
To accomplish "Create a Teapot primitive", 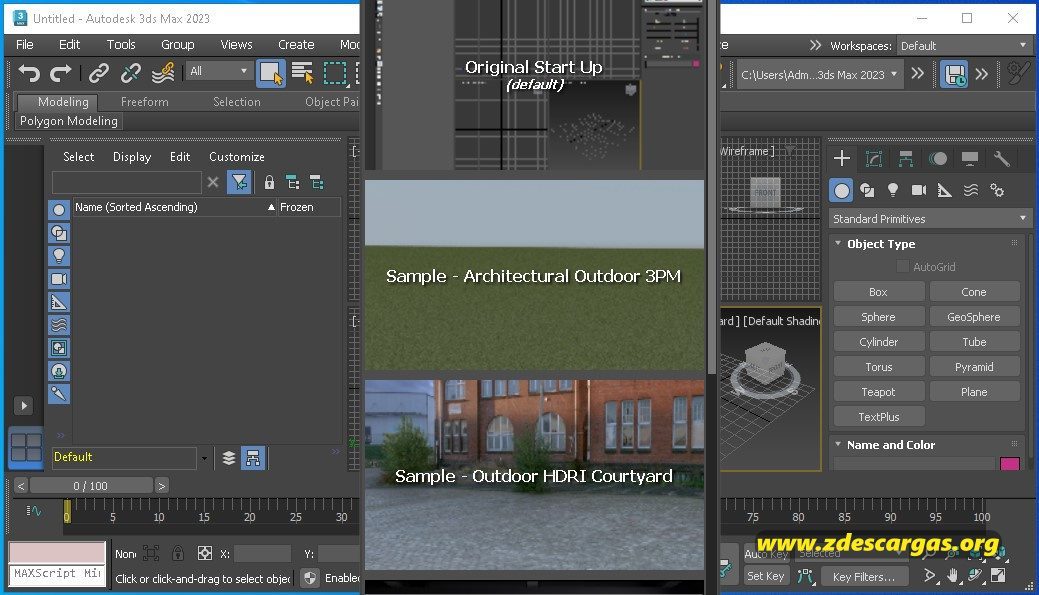I will click(879, 392).
